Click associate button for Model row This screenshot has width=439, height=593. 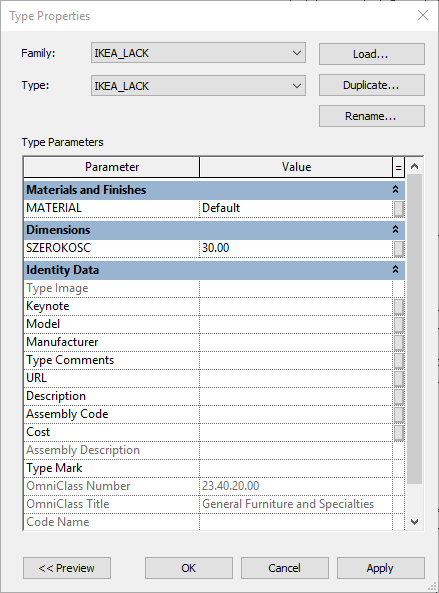coord(399,324)
